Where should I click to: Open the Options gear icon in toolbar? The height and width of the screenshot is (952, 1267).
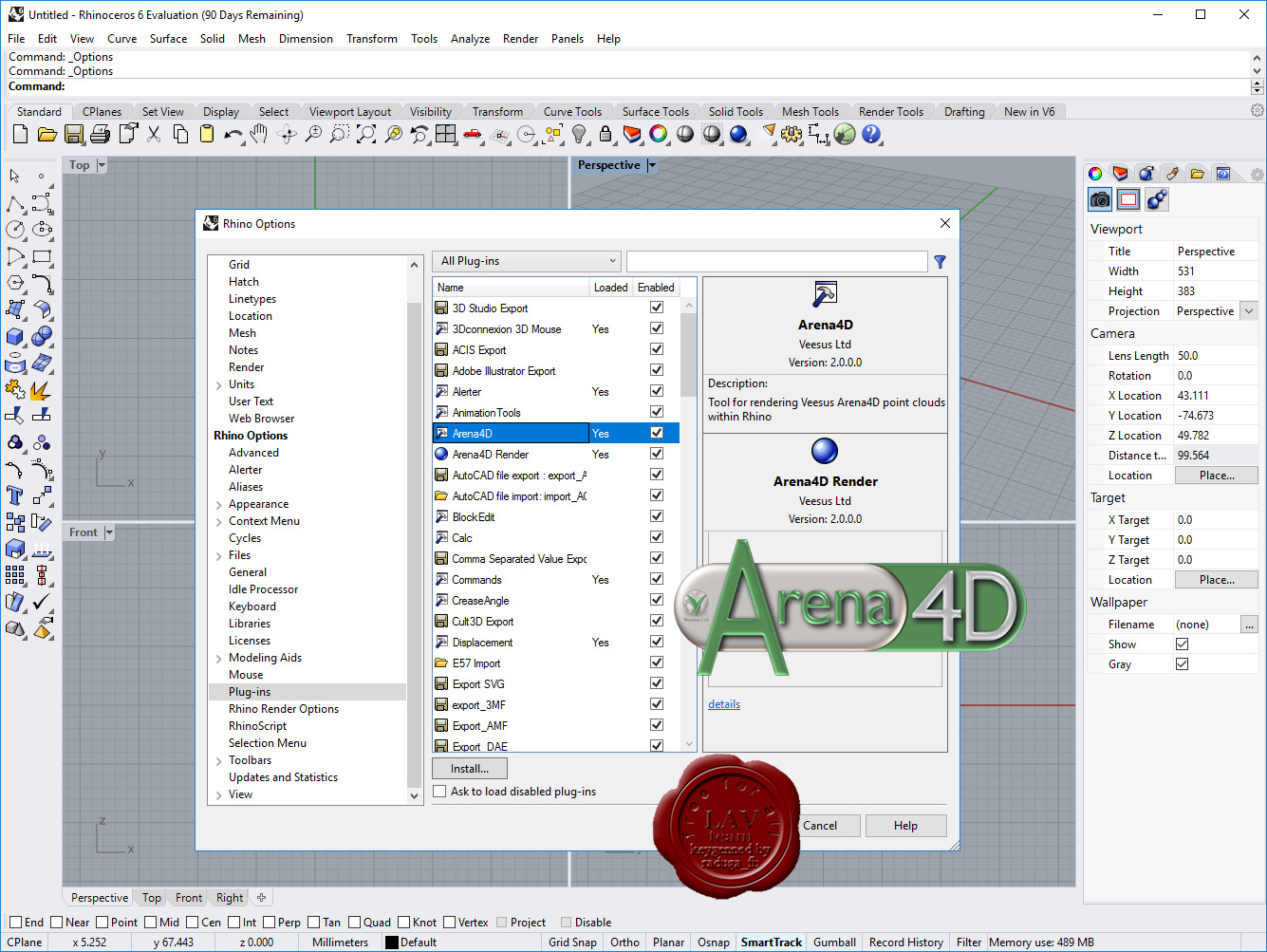792,135
